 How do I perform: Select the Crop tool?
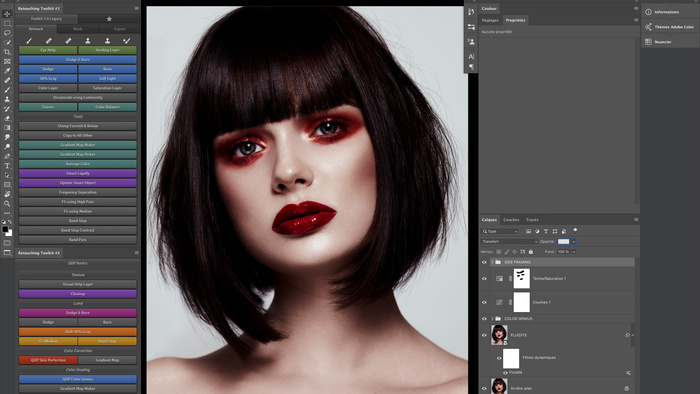(x=7, y=52)
